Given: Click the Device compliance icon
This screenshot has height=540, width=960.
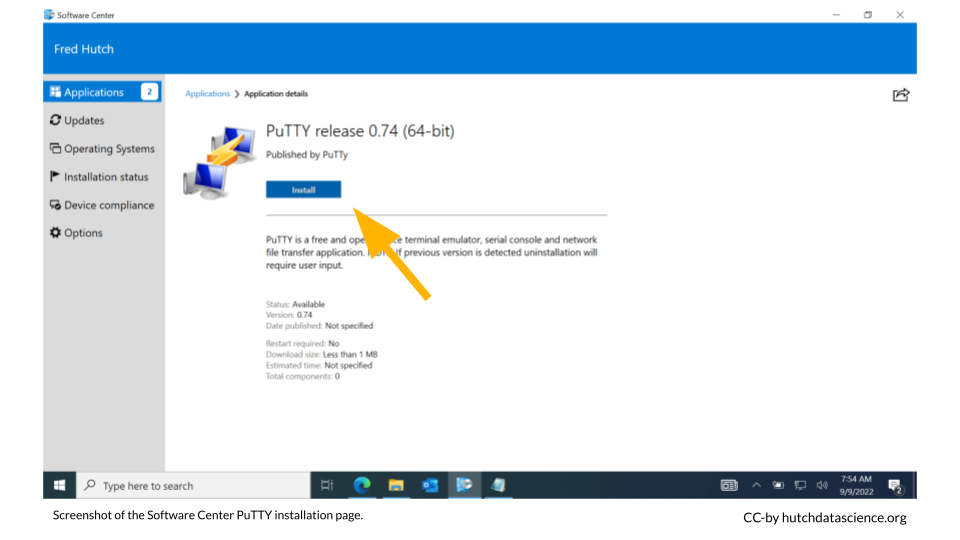Looking at the screenshot, I should point(56,204).
